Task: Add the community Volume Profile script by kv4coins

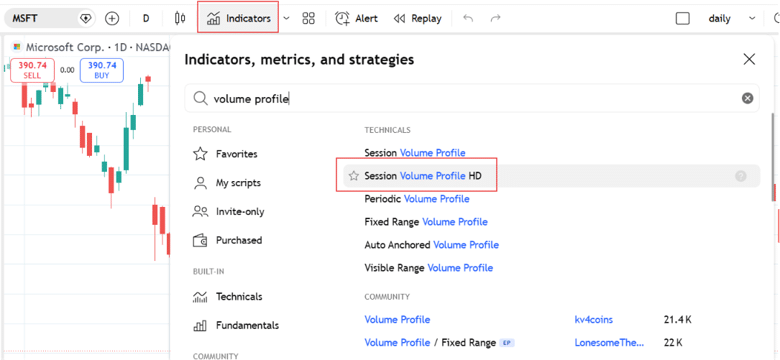Action: pos(397,320)
